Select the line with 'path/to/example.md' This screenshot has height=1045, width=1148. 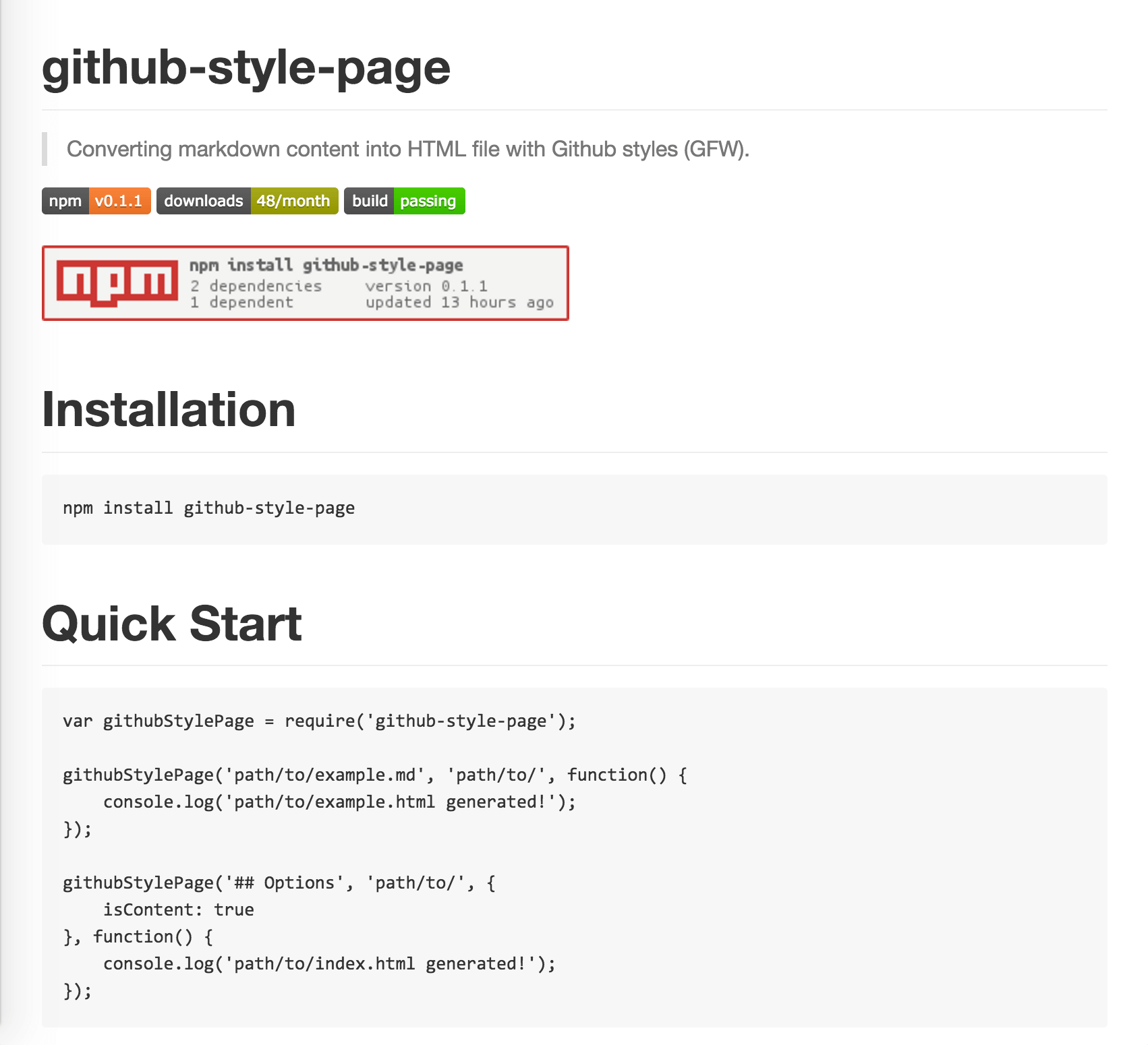(x=375, y=775)
